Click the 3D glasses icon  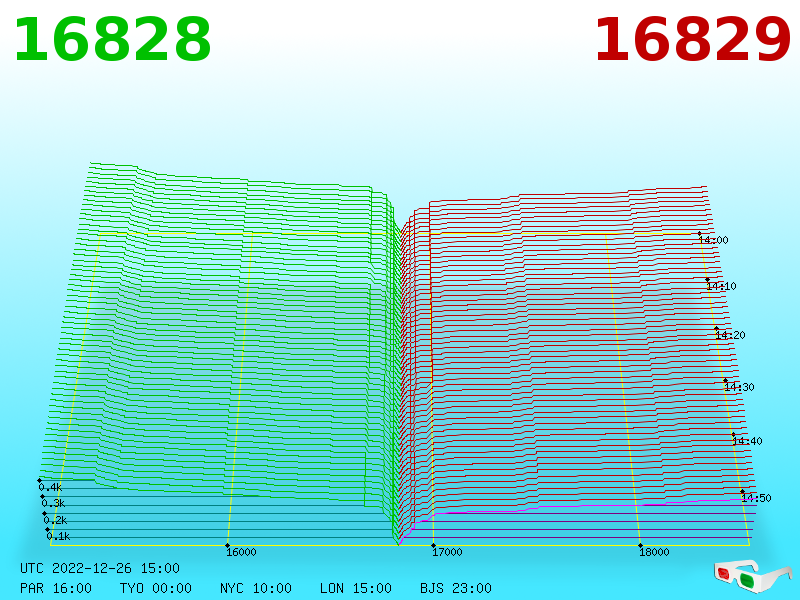(x=753, y=577)
